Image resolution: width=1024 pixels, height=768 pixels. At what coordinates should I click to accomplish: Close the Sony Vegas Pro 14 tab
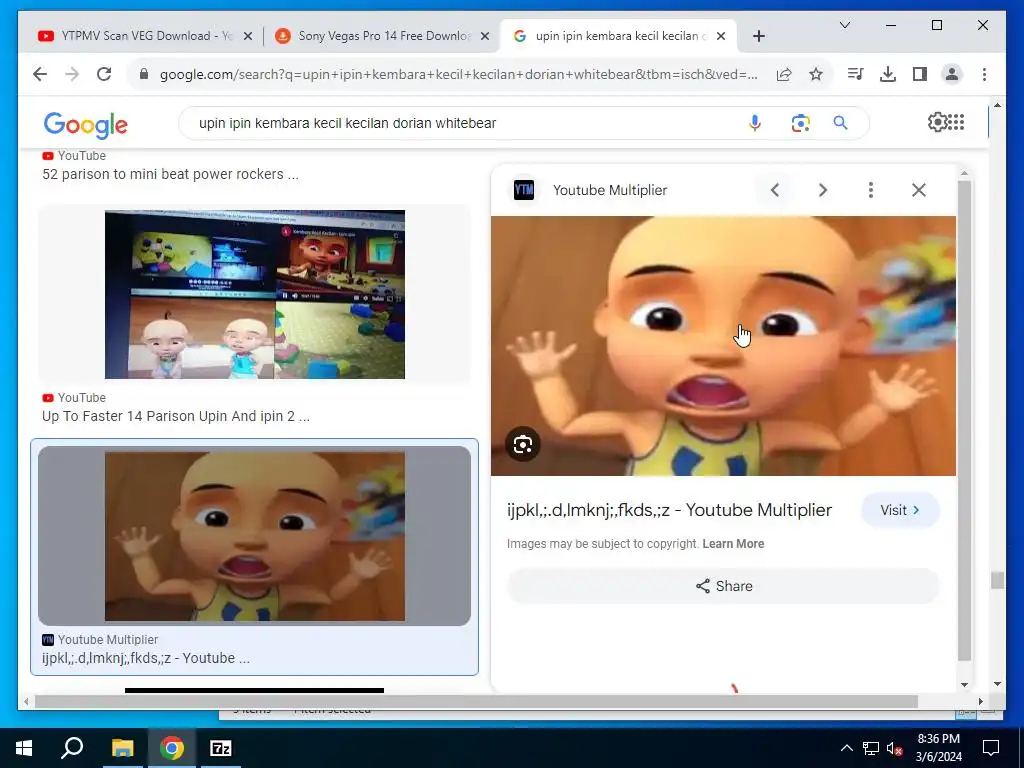(485, 37)
